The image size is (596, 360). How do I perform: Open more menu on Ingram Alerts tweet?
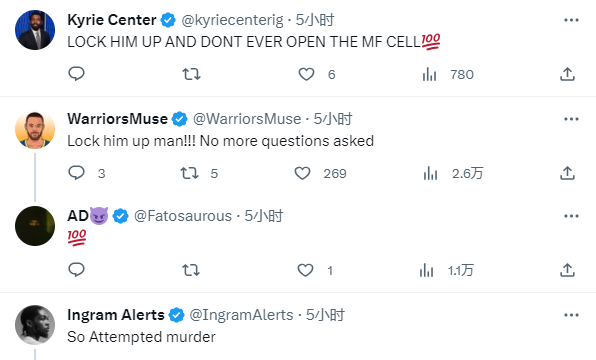click(571, 315)
